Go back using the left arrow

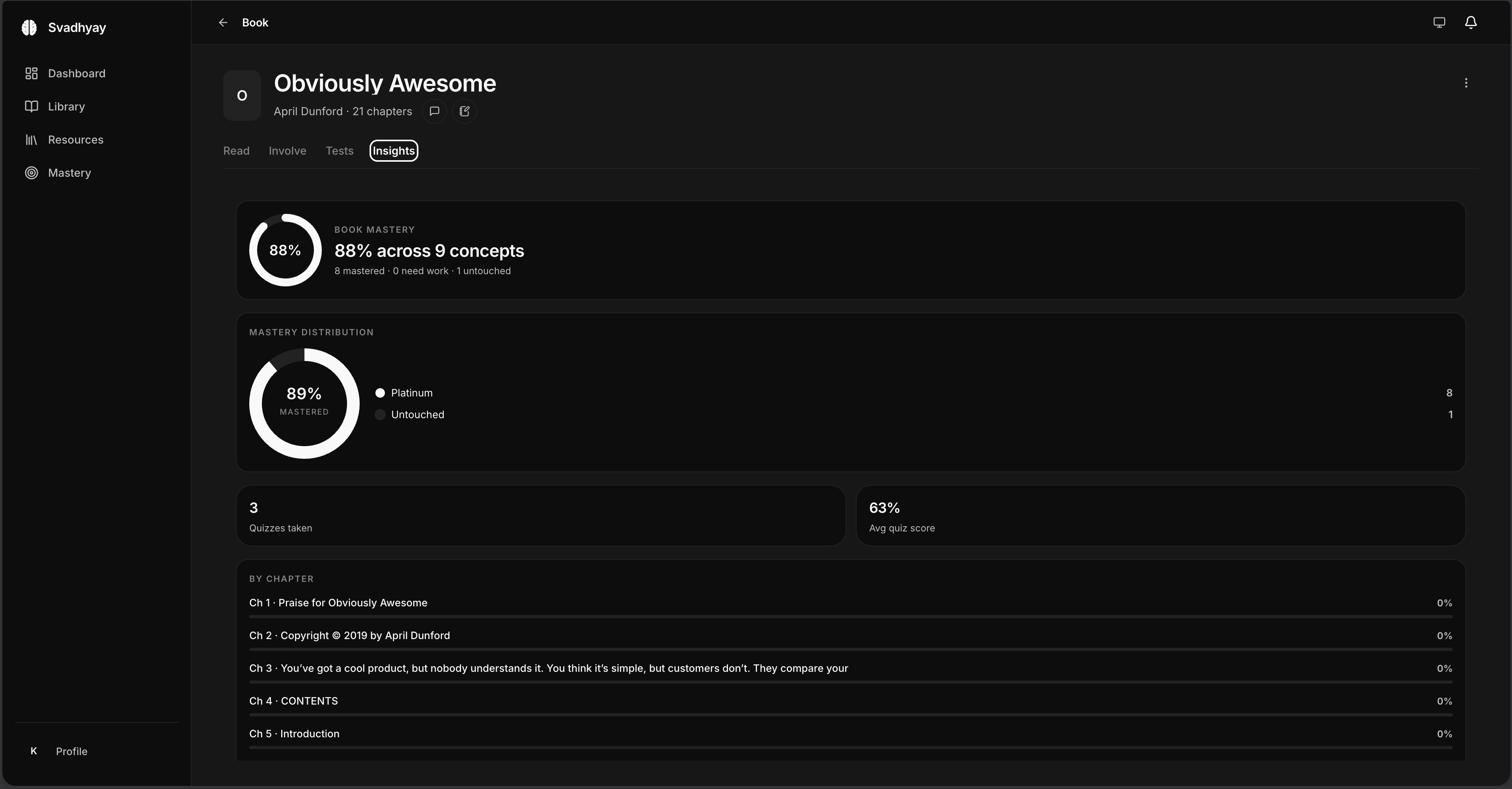click(x=223, y=22)
